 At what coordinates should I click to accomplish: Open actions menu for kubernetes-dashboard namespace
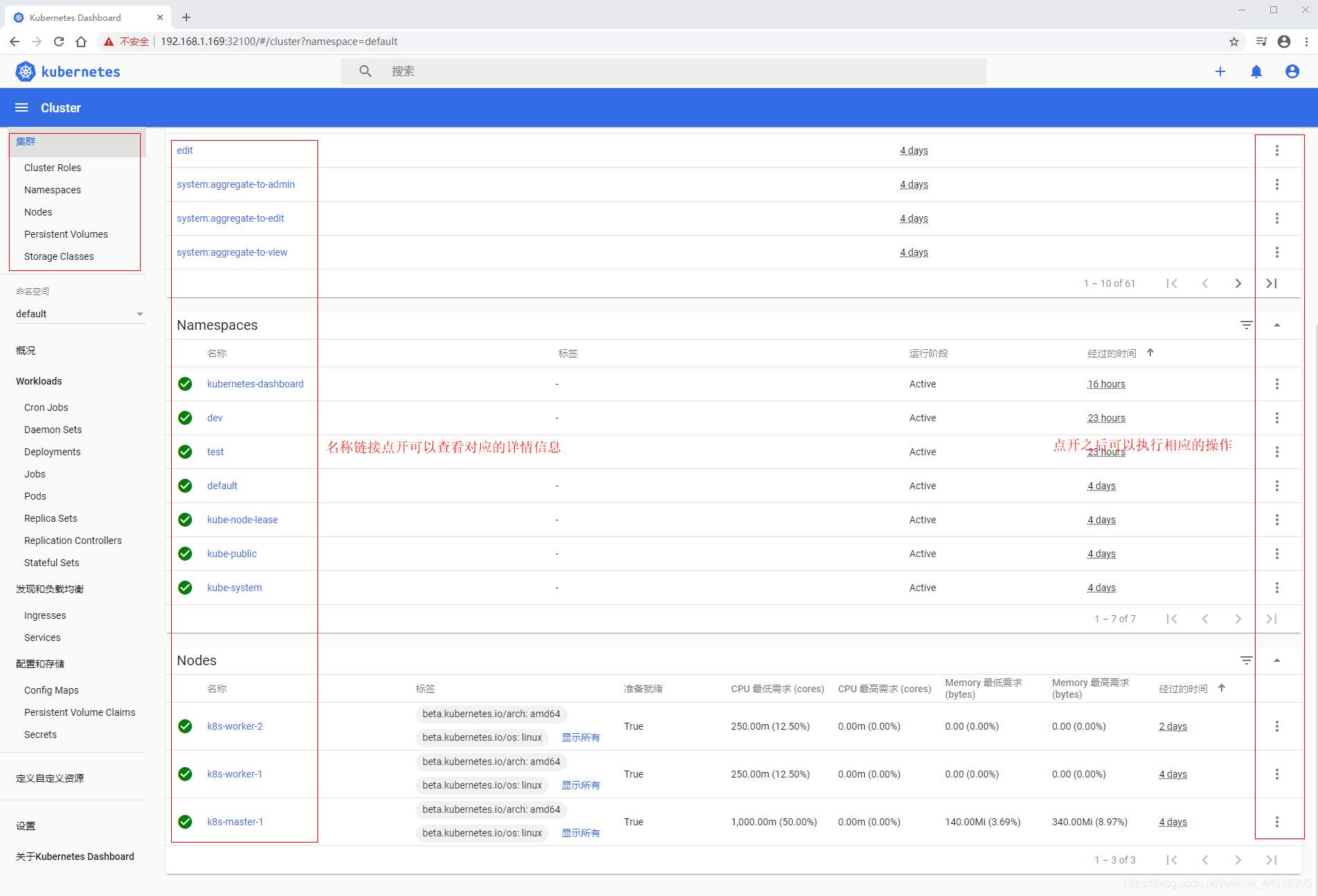[x=1277, y=384]
